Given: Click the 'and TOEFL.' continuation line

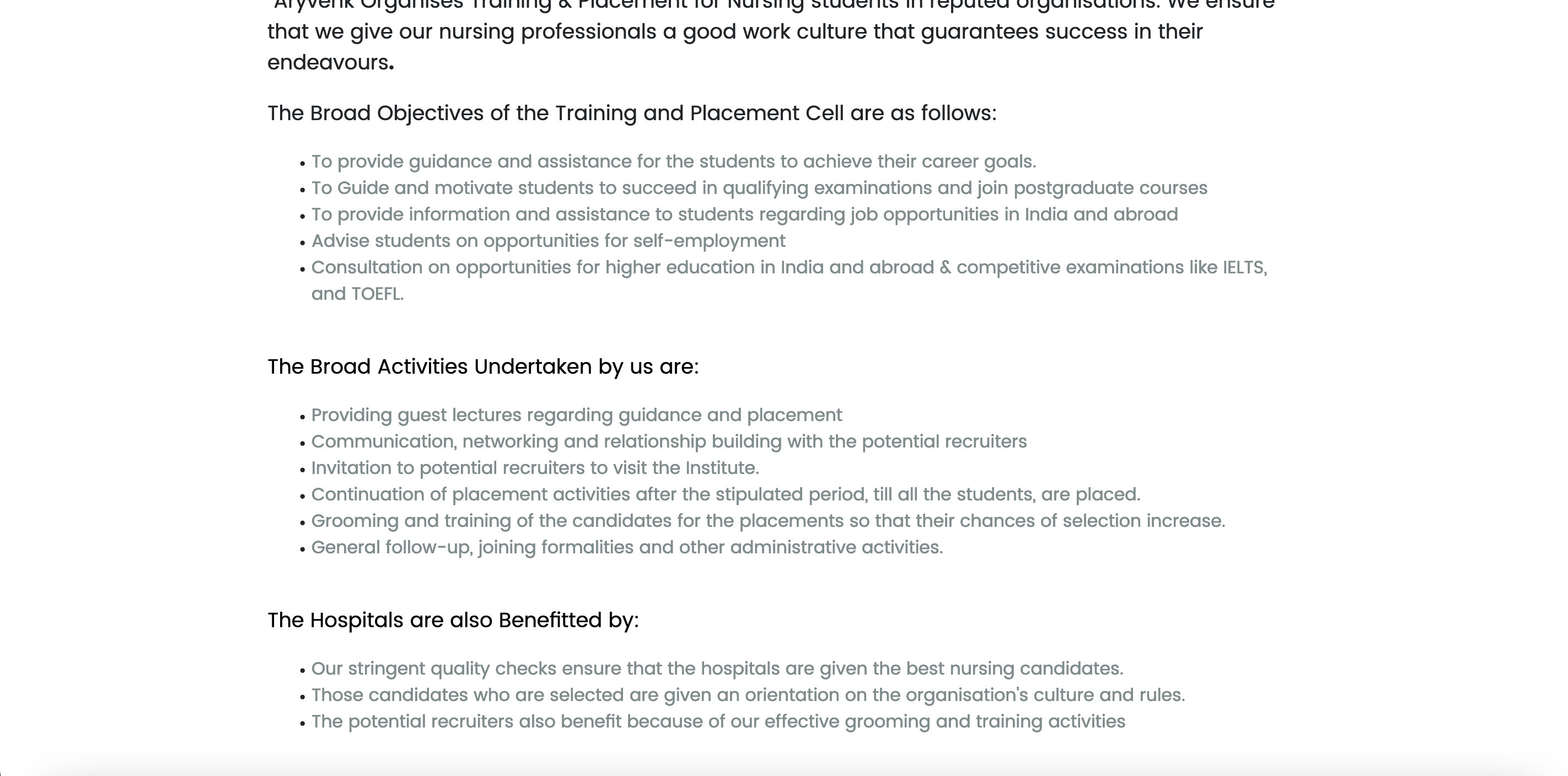Looking at the screenshot, I should coord(357,294).
